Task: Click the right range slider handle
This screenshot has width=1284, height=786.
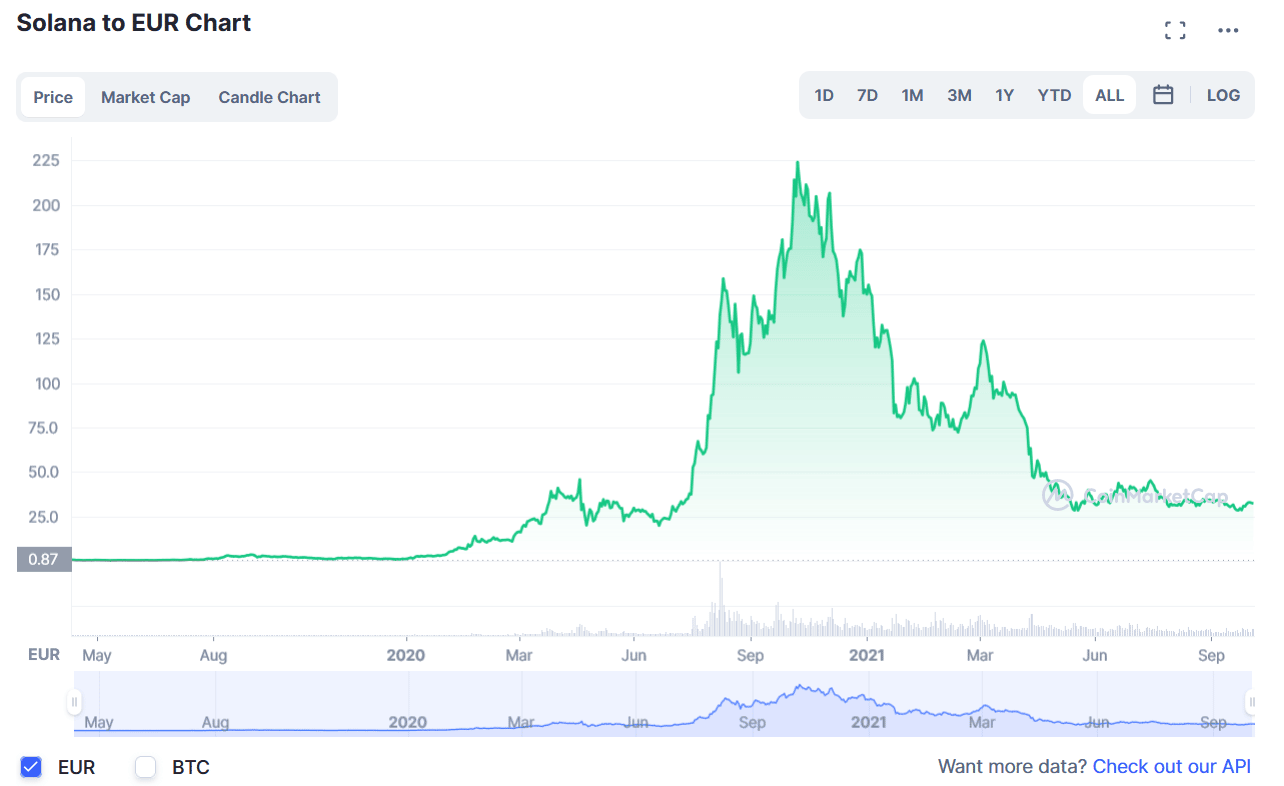Action: [1249, 702]
